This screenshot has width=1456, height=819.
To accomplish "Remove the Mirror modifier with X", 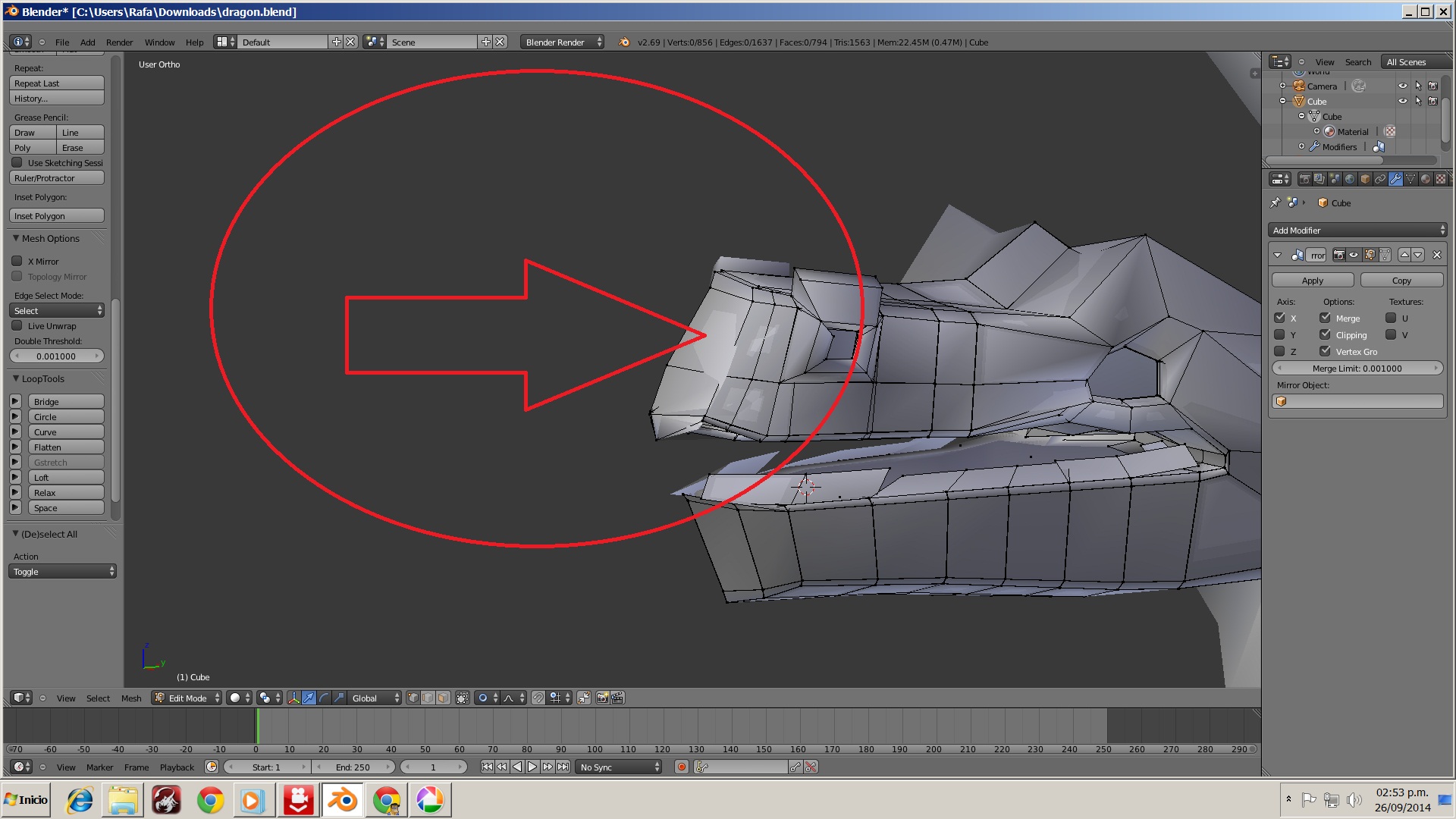I will pyautogui.click(x=1436, y=256).
